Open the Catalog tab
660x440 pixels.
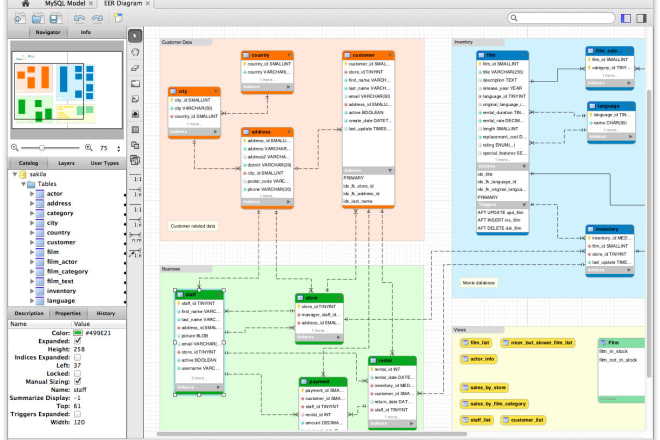(x=28, y=163)
